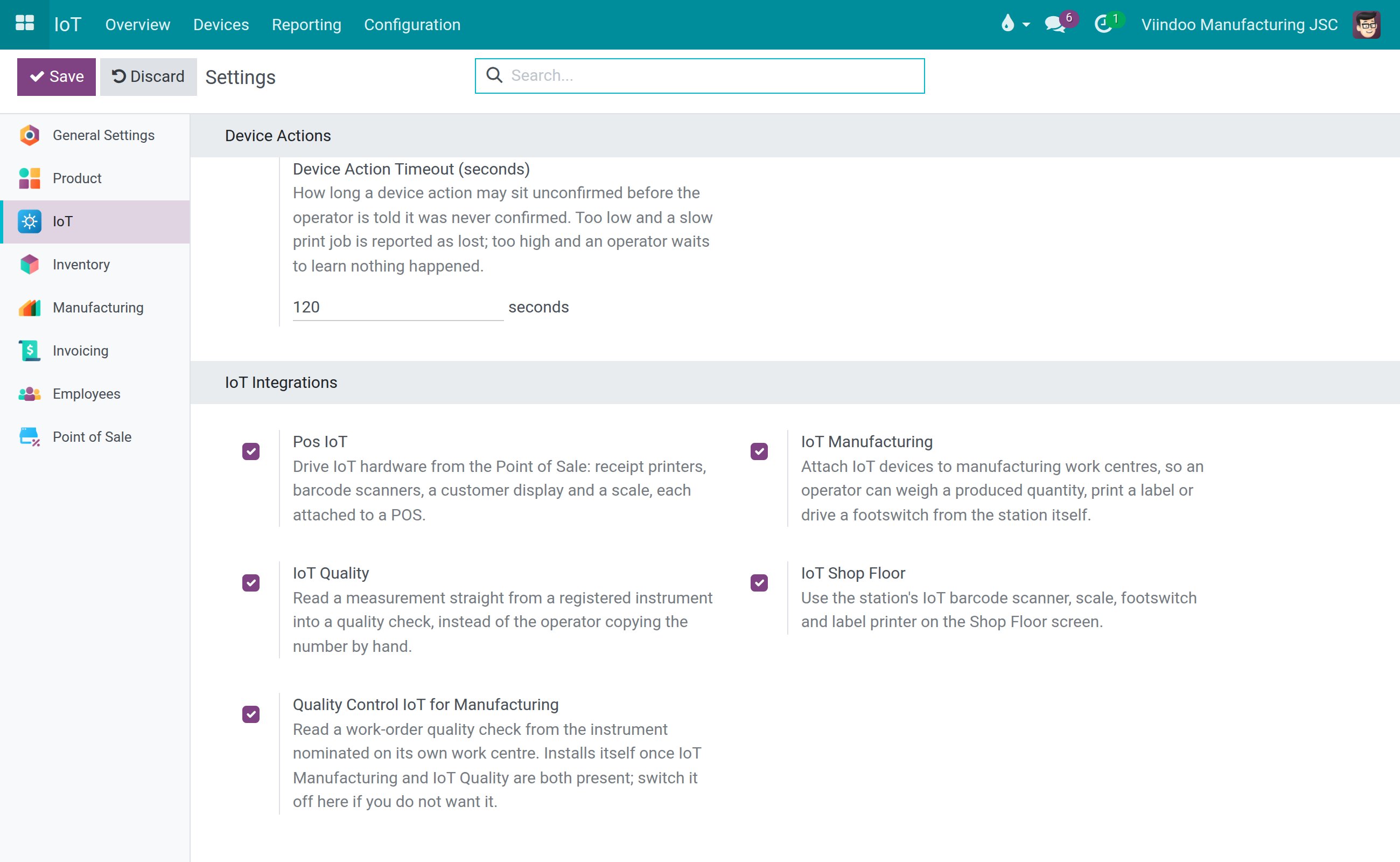Uncheck the Pos IoT checkbox
The height and width of the screenshot is (862, 1400).
click(x=251, y=451)
